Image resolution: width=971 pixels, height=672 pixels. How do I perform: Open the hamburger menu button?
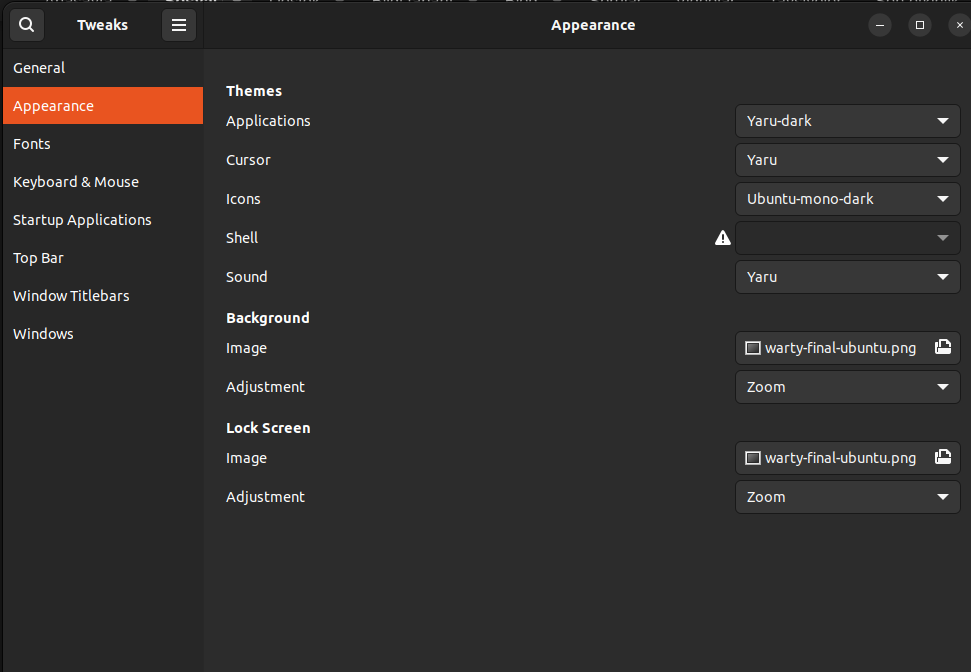(x=179, y=25)
